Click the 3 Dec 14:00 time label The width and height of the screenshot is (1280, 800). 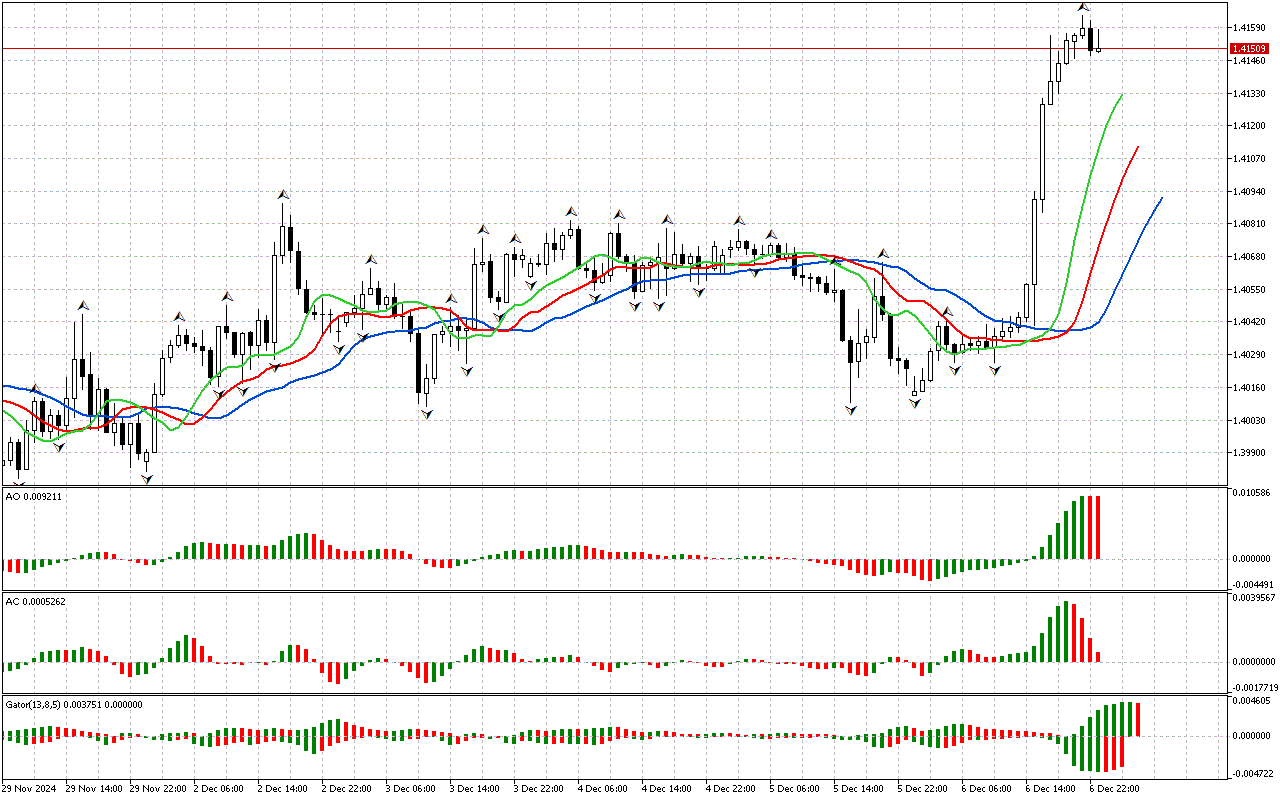pos(475,788)
